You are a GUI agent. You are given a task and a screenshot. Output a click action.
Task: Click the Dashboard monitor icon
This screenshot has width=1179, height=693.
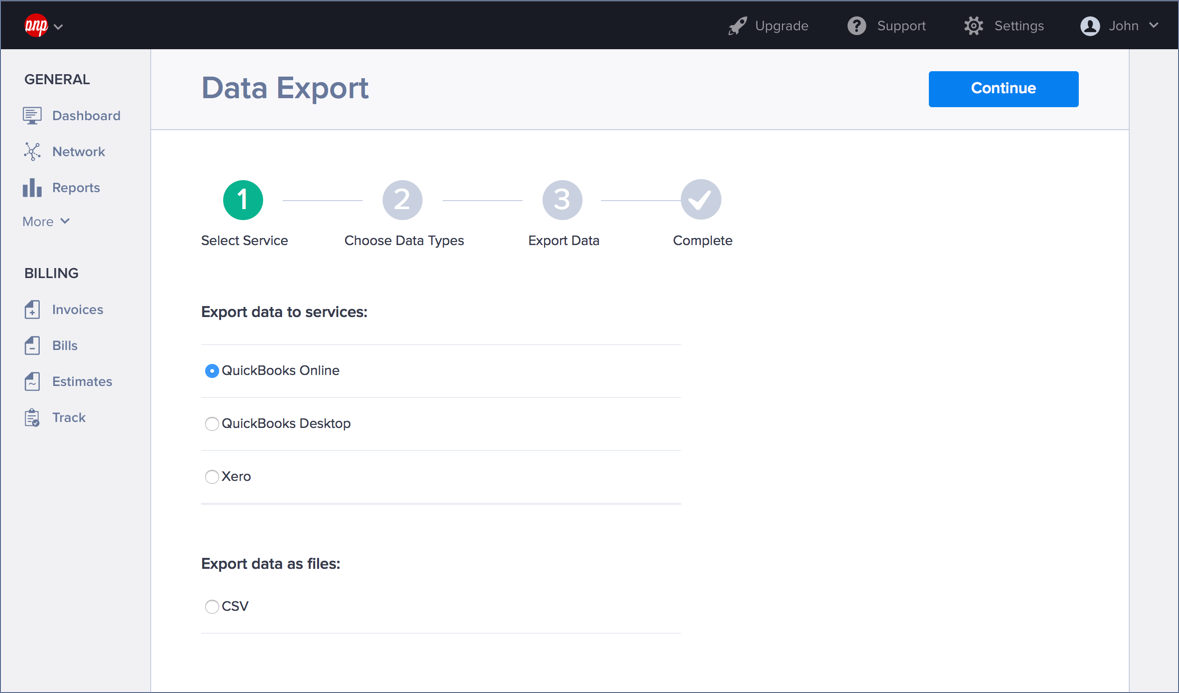(32, 116)
